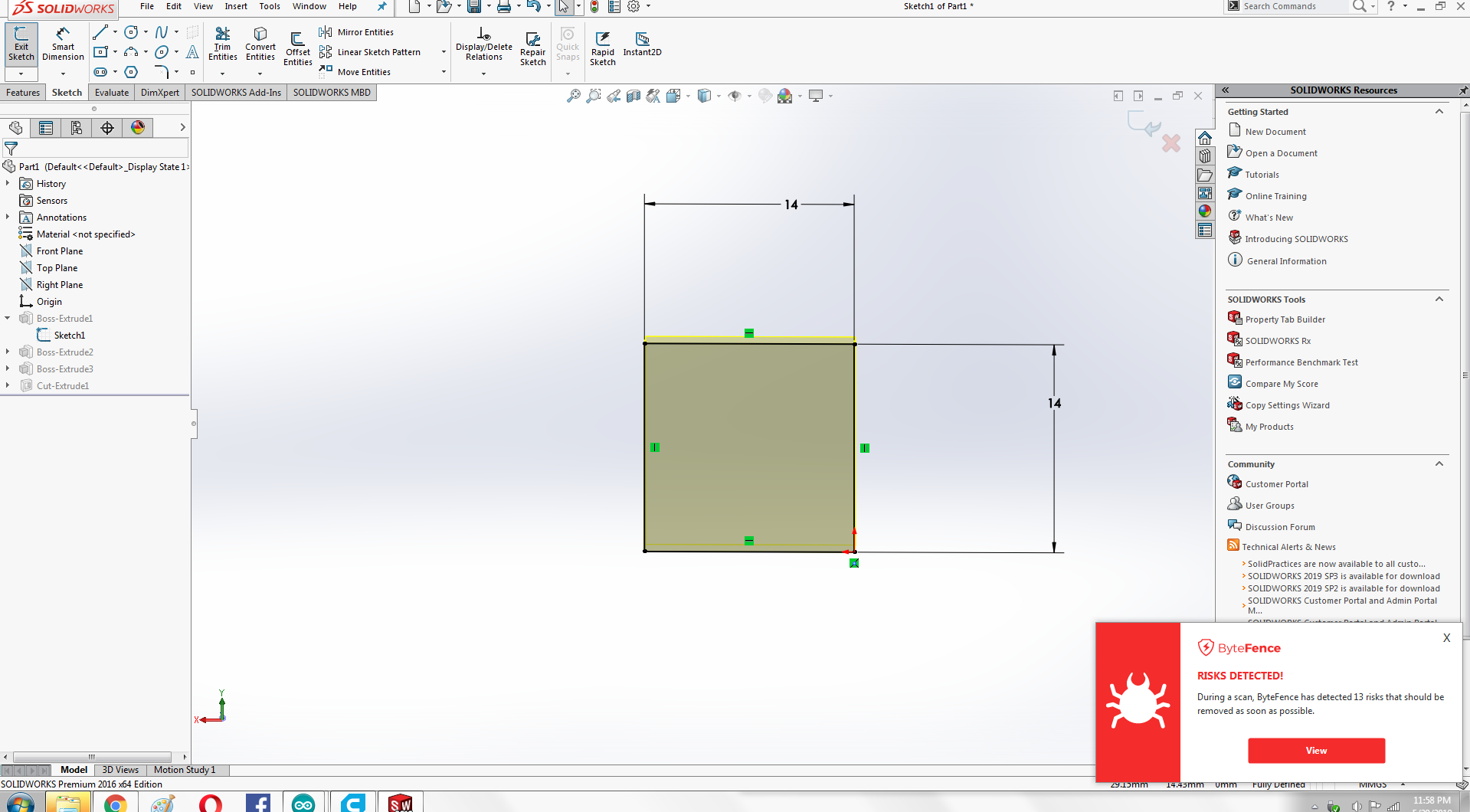Open the Design Library task pane tab
1470x812 pixels.
[1205, 156]
